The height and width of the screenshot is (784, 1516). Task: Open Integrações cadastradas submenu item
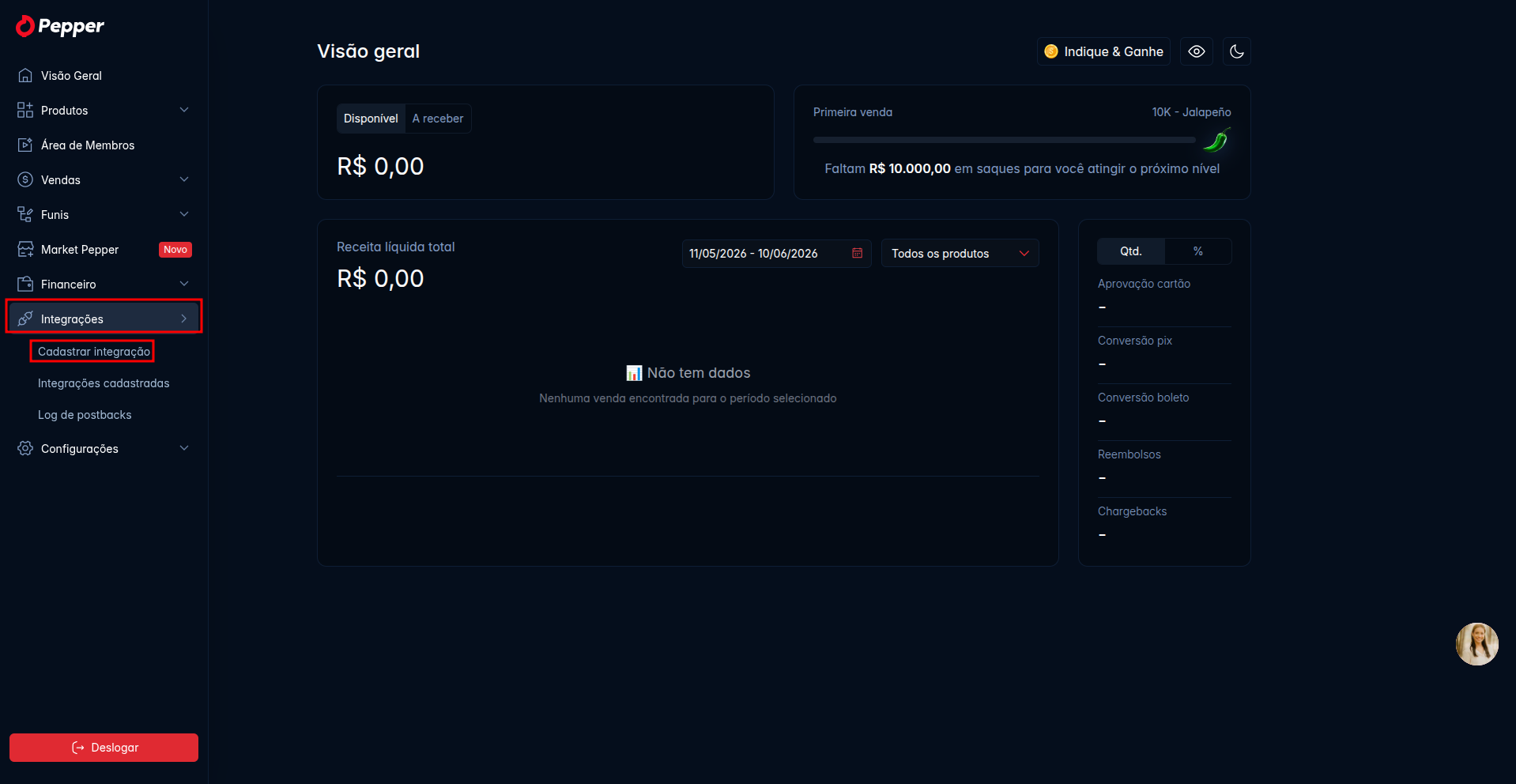[104, 383]
